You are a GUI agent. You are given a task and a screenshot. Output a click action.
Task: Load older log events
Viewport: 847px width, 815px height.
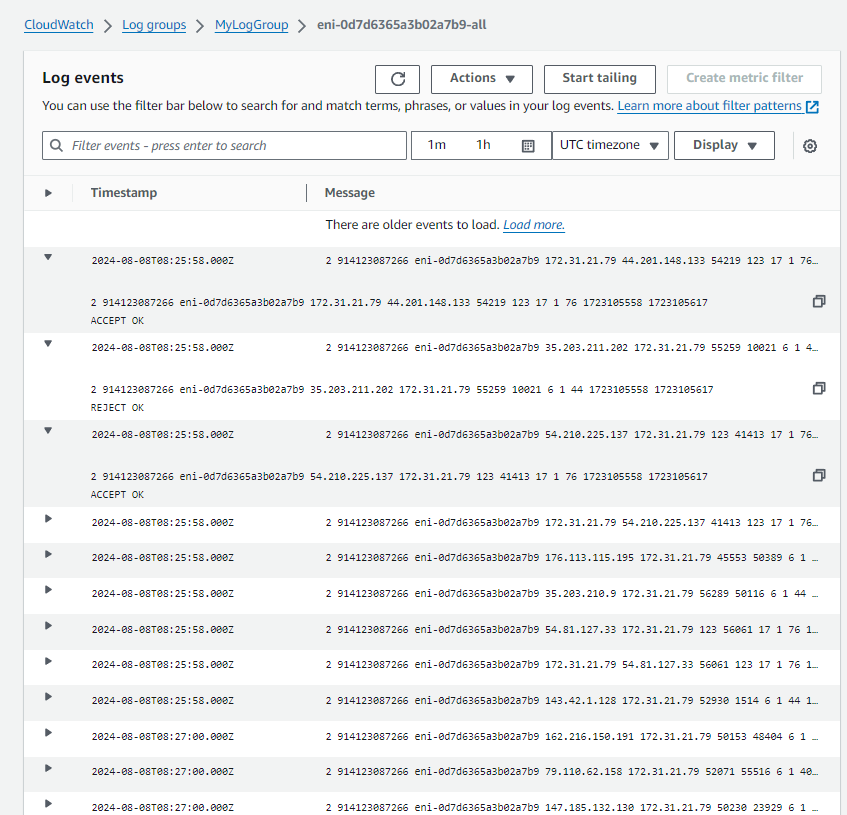click(533, 224)
